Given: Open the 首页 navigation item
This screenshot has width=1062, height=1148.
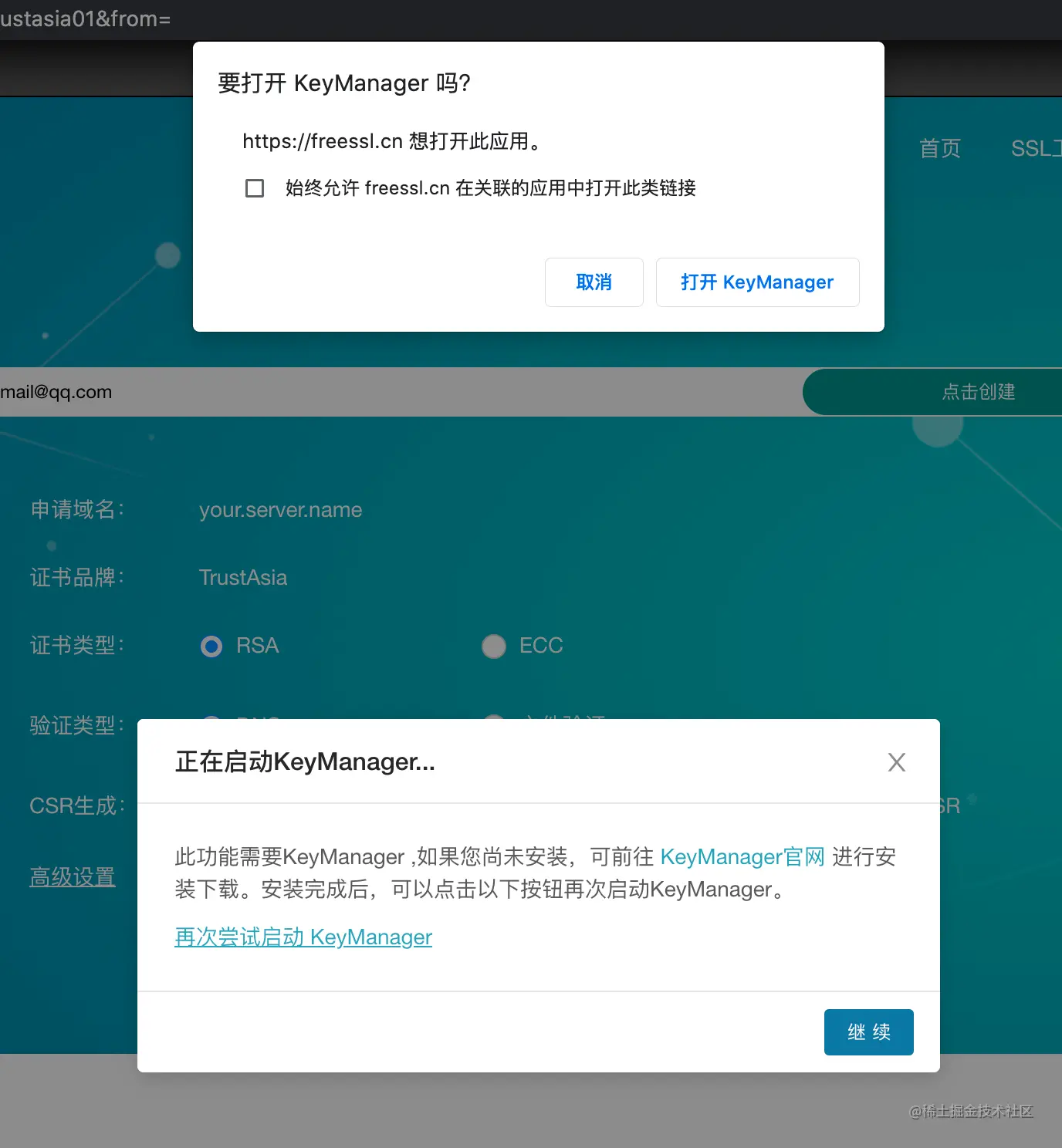Looking at the screenshot, I should [x=940, y=148].
